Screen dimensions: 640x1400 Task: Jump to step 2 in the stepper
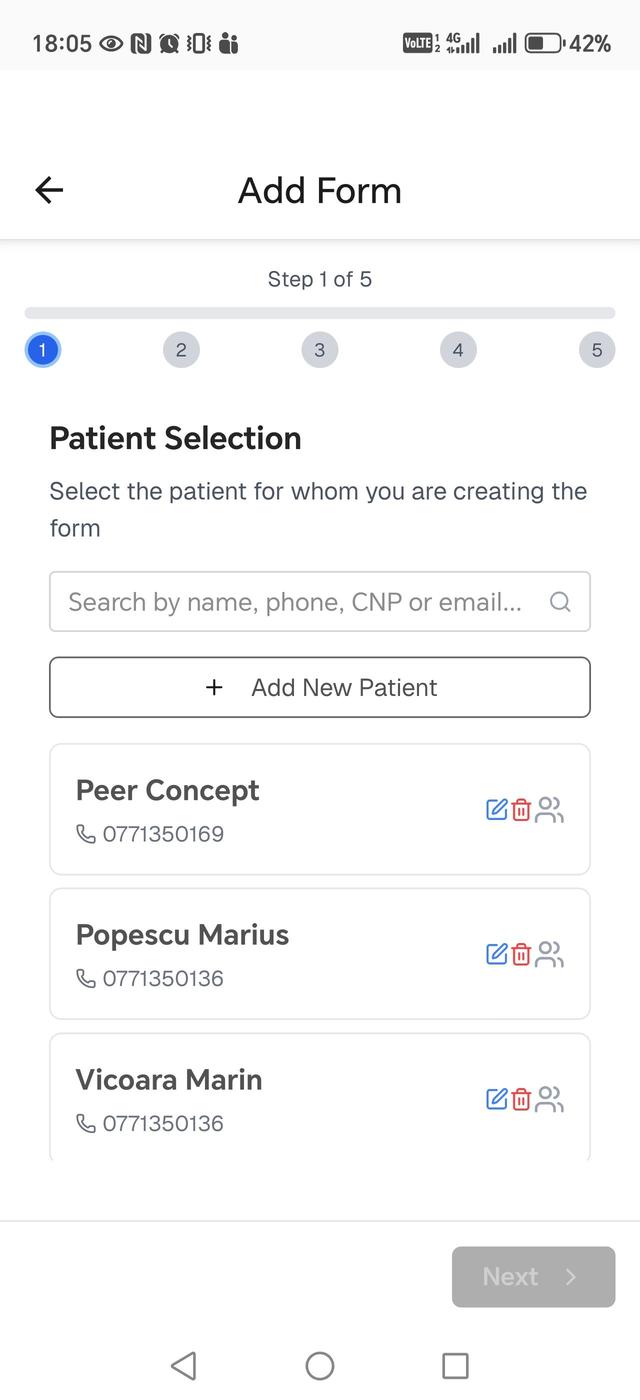(181, 350)
